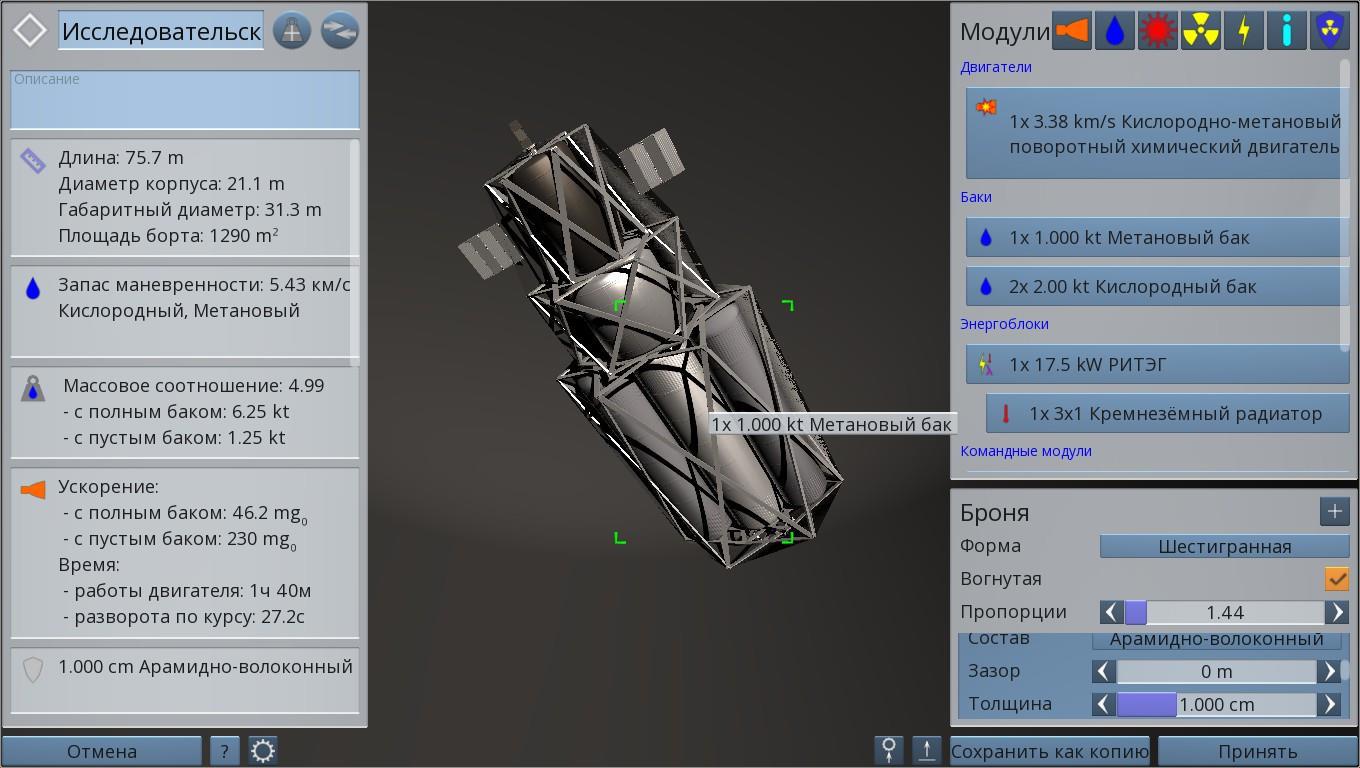This screenshot has height=768, width=1360.
Task: Increase Толщина with the right arrow
Action: (x=1330, y=704)
